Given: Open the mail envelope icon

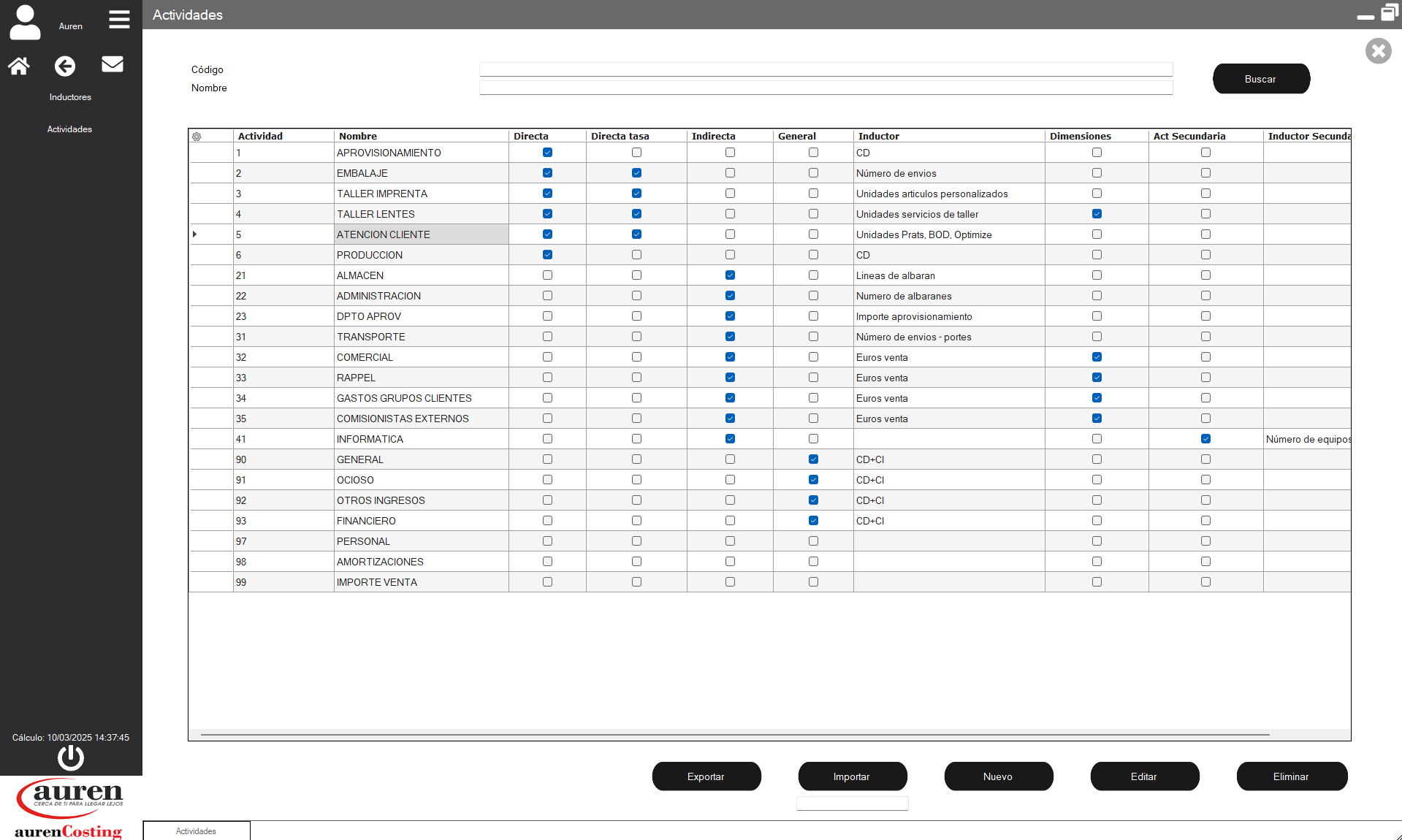Looking at the screenshot, I should (x=112, y=64).
